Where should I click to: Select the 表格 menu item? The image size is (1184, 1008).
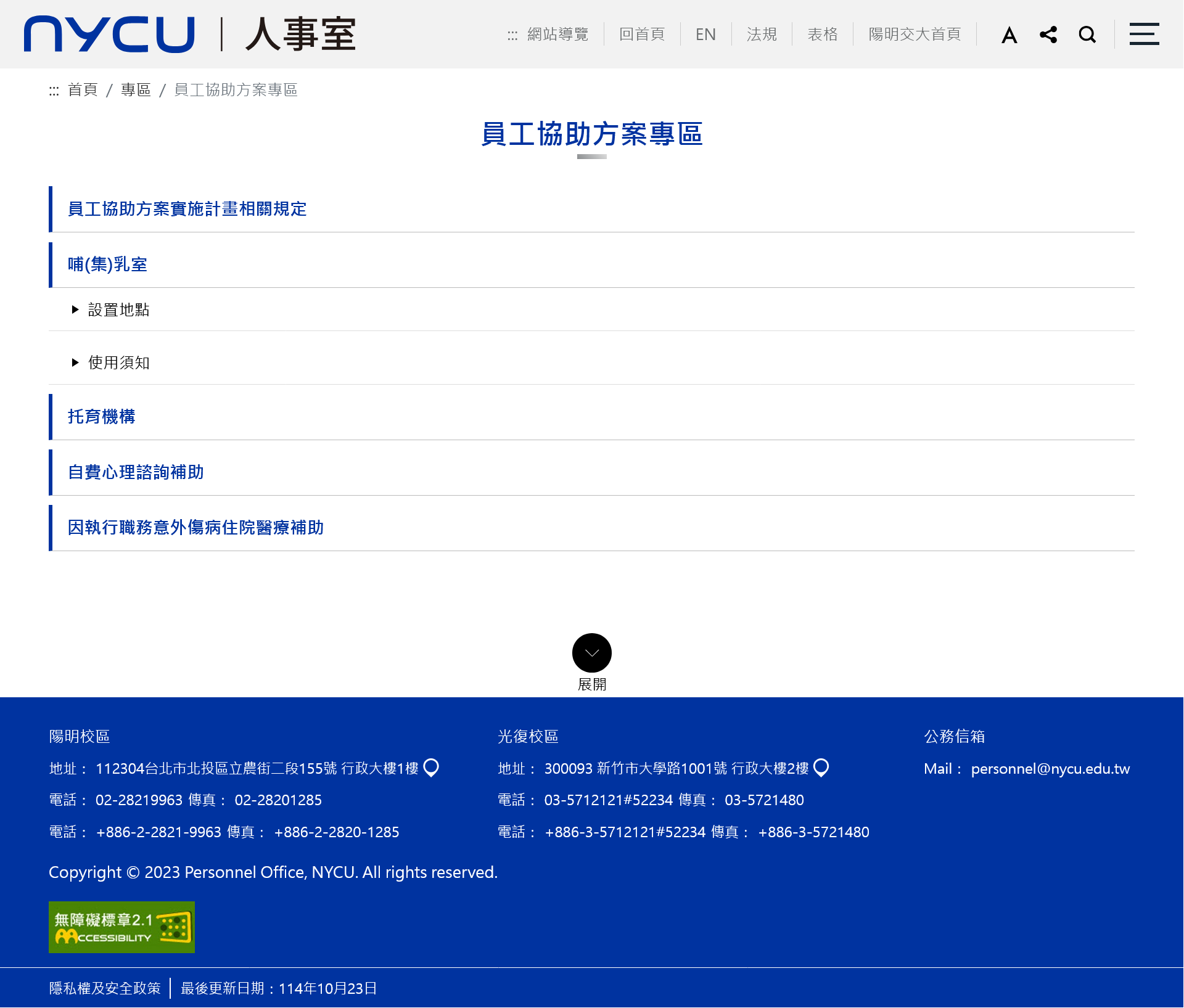point(823,35)
